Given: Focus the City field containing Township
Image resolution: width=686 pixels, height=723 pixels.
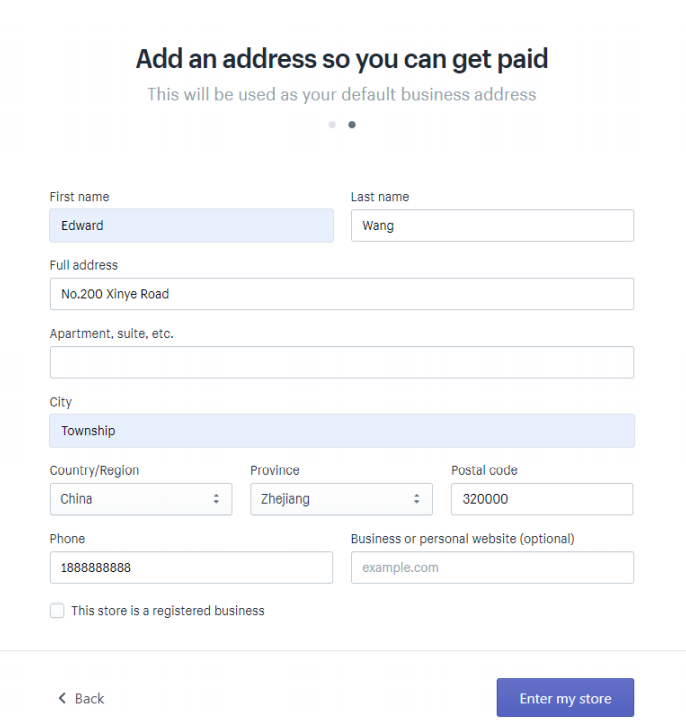Looking at the screenshot, I should point(342,431).
